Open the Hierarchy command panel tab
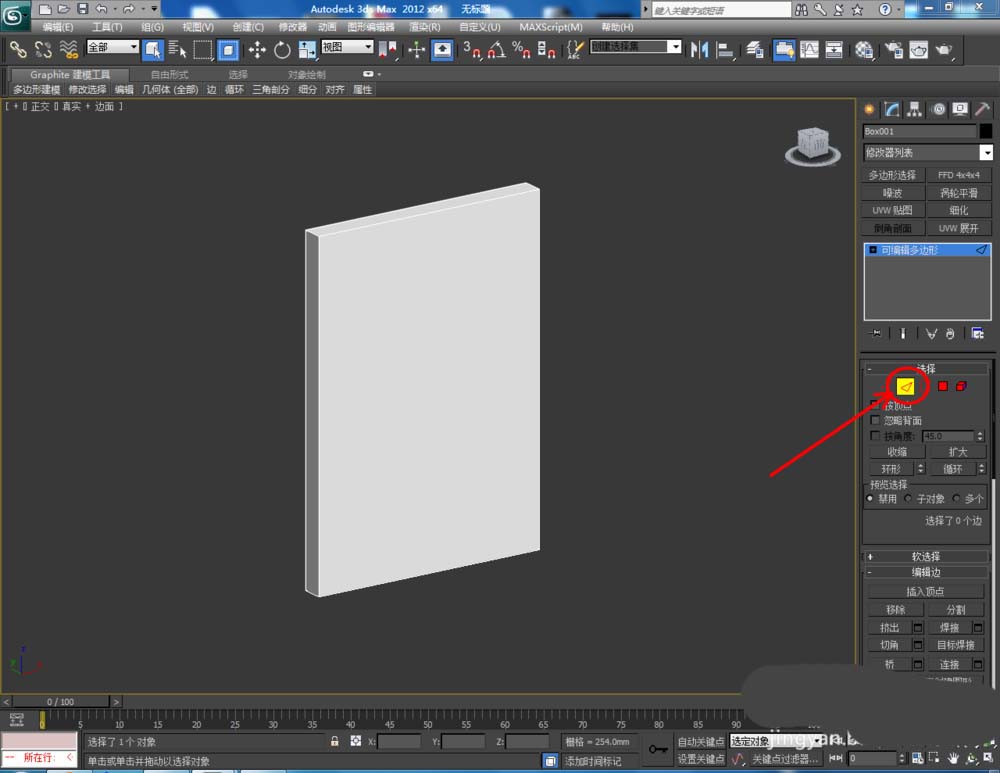This screenshot has height=773, width=1000. tap(915, 110)
